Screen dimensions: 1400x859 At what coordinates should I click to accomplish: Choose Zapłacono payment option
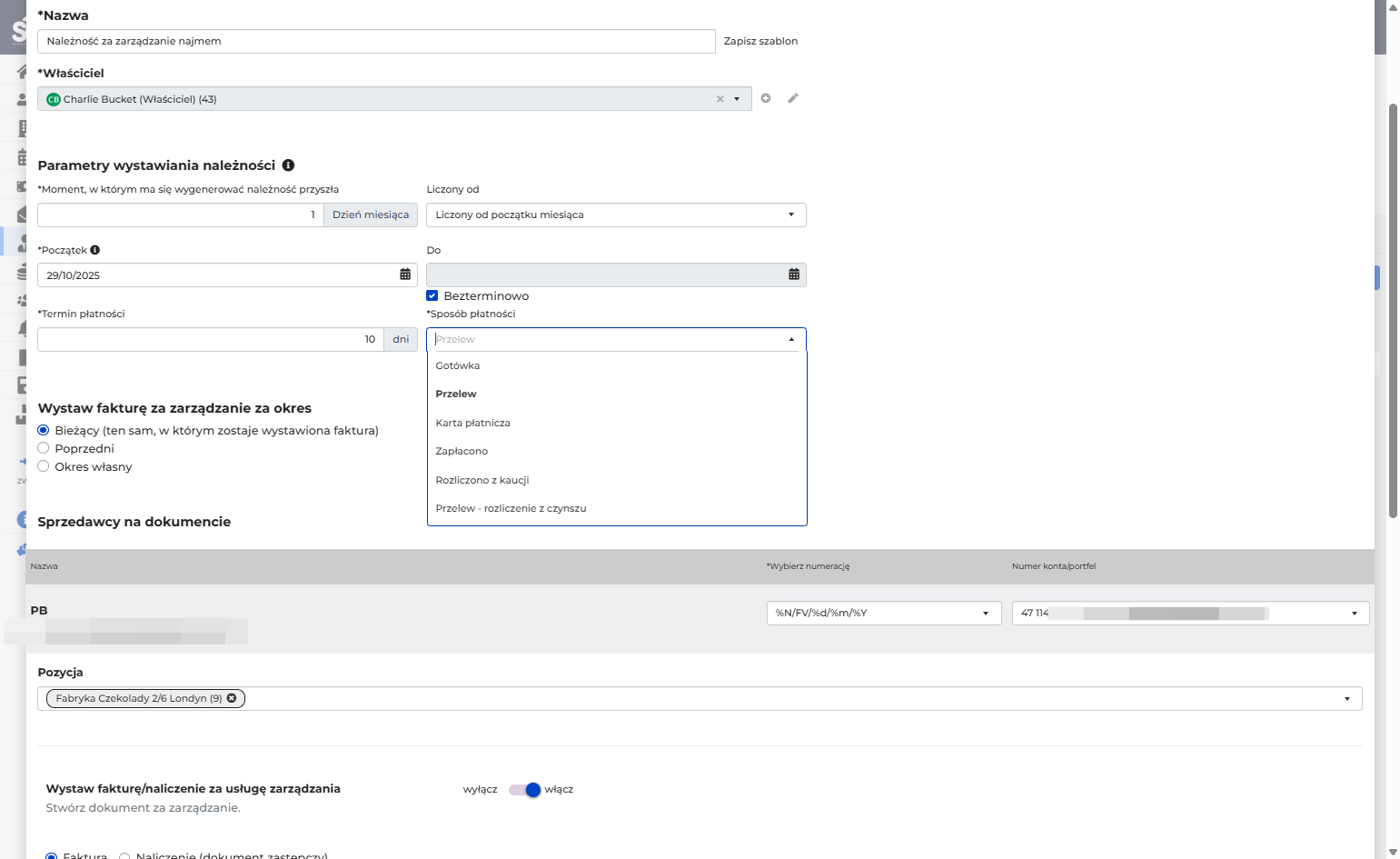tap(617, 451)
